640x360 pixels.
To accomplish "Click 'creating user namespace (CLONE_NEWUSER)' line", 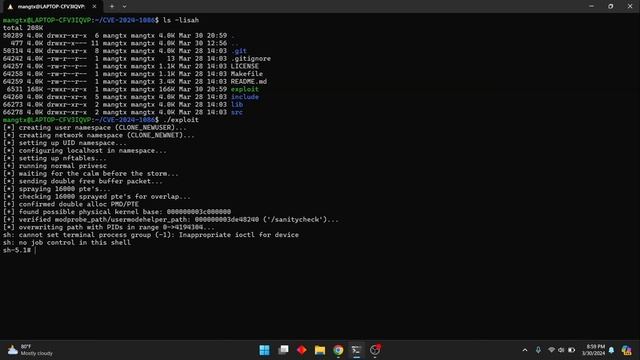I will click(95, 127).
